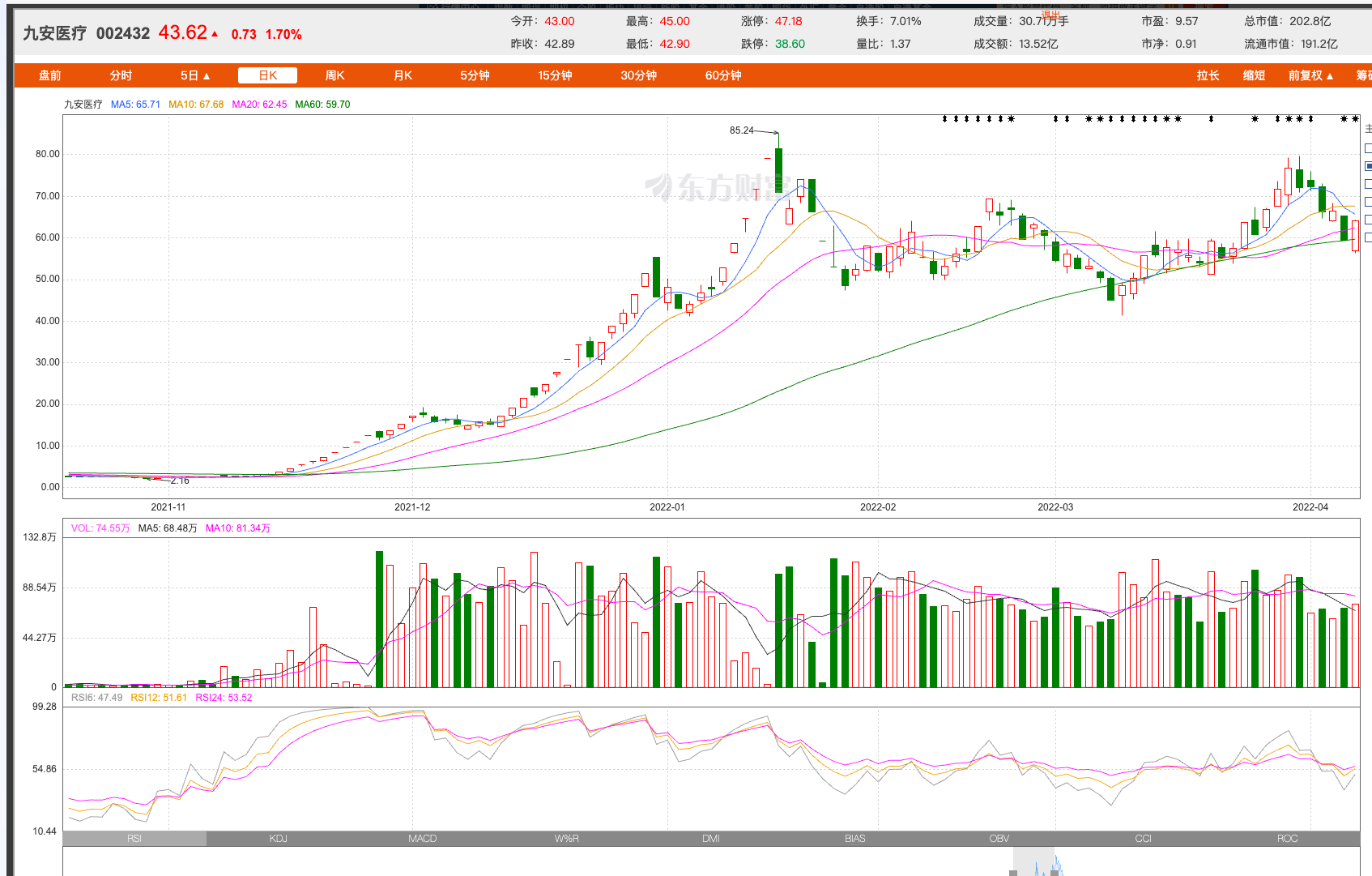The image size is (1372, 876).
Task: Click the shaded selection band of the range slider
Action: (x=1034, y=862)
